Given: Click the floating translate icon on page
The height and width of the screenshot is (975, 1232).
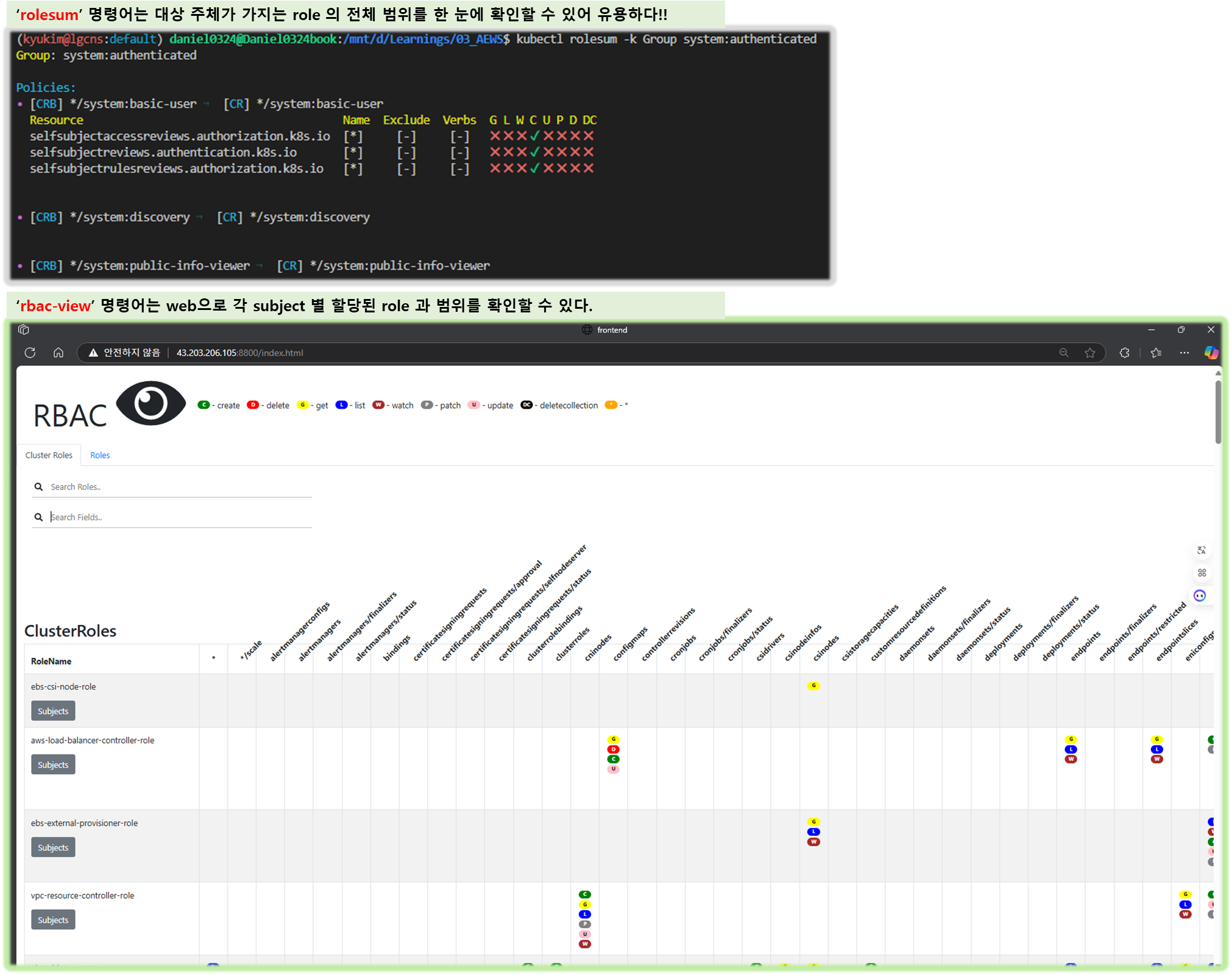Looking at the screenshot, I should coord(1202,550).
